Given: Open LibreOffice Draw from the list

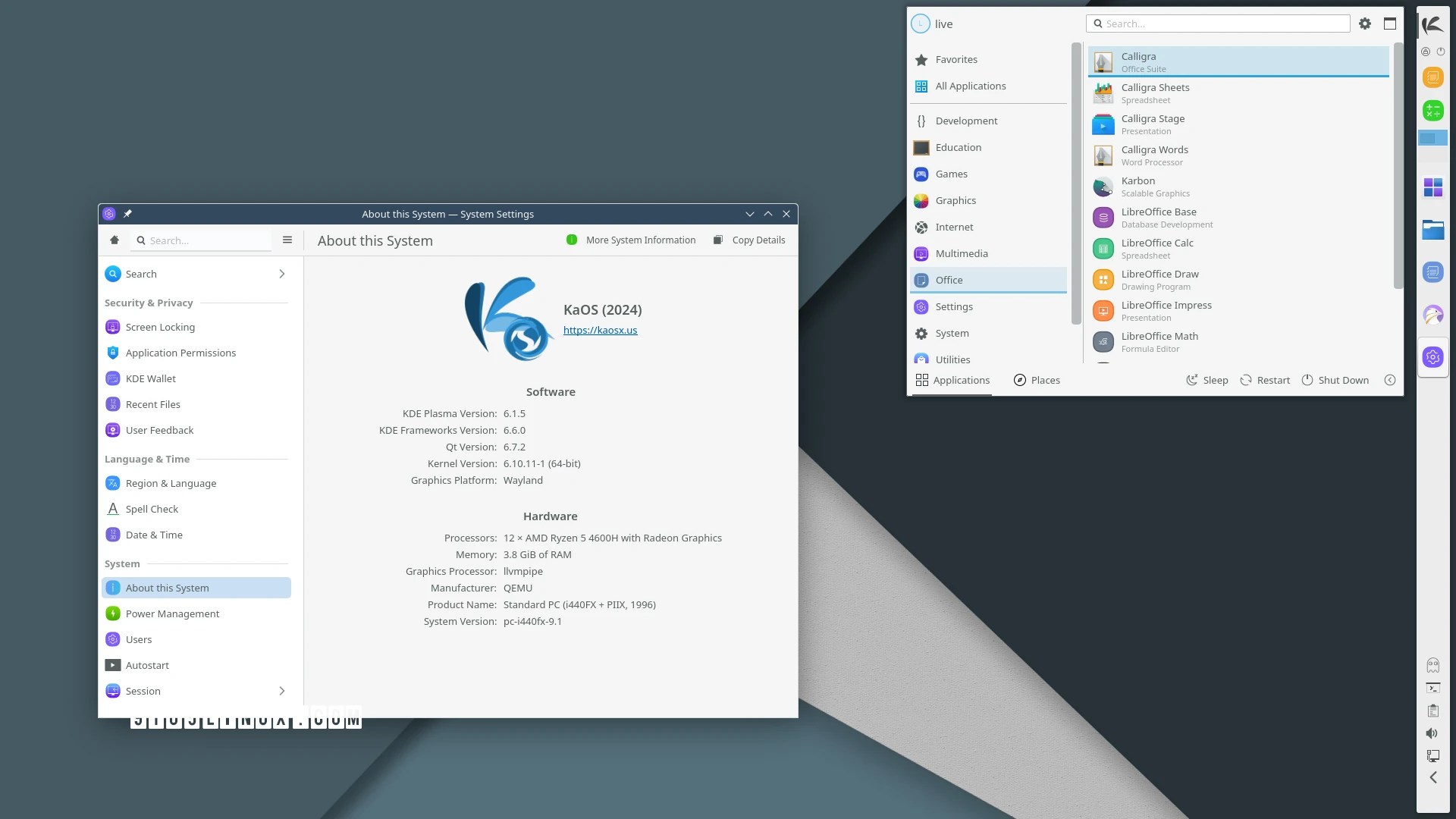Looking at the screenshot, I should coord(1159,280).
